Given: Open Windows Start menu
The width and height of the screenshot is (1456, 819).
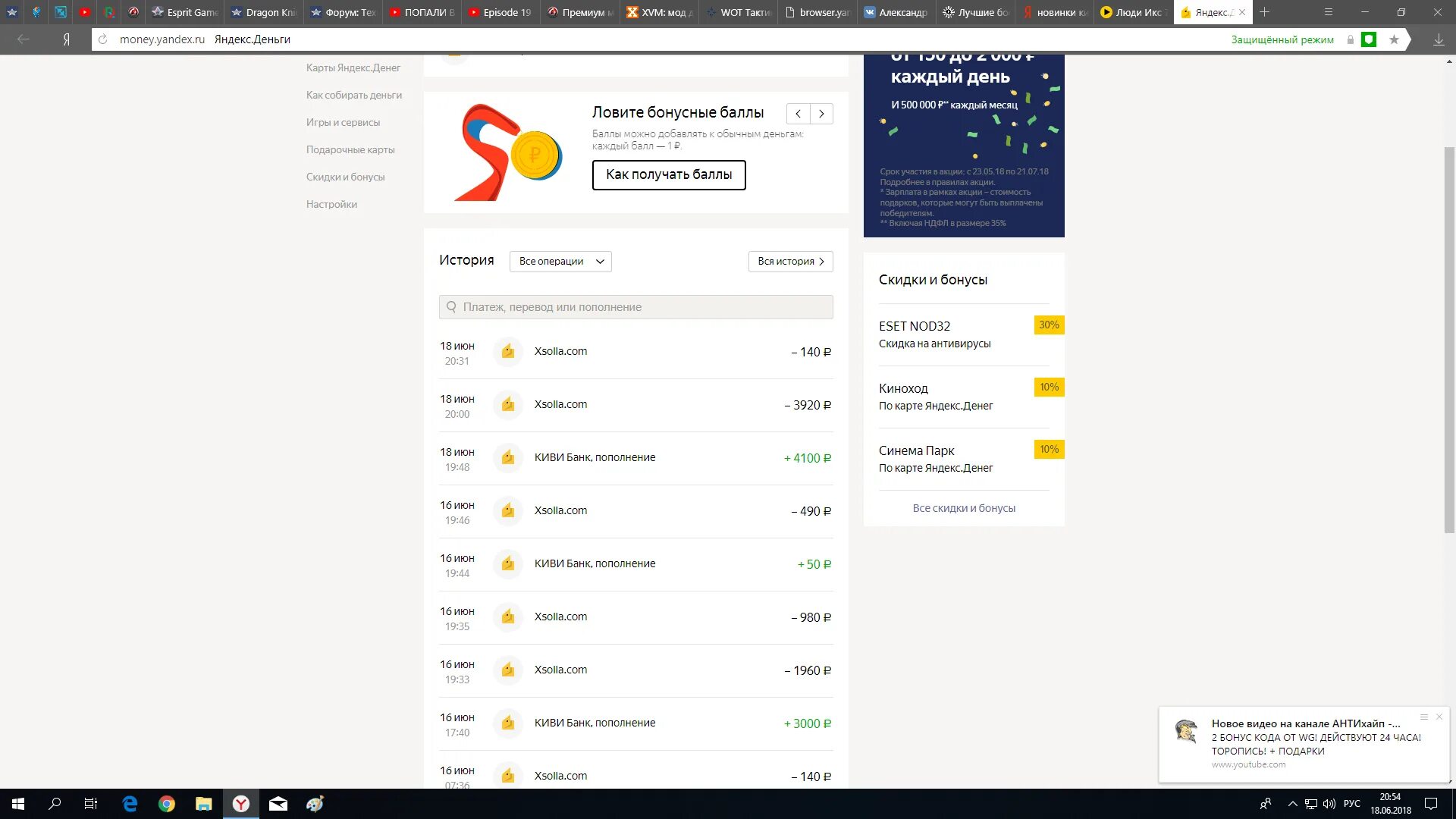Looking at the screenshot, I should click(18, 804).
